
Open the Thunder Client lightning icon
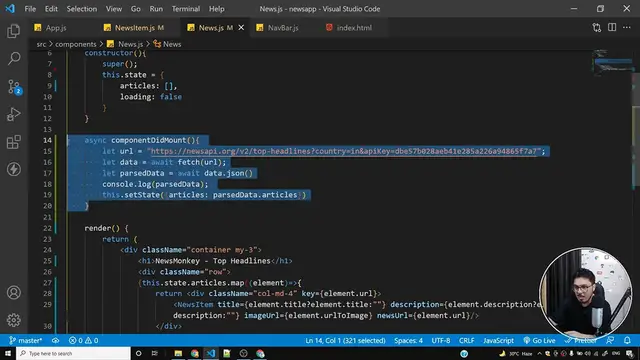point(13,169)
